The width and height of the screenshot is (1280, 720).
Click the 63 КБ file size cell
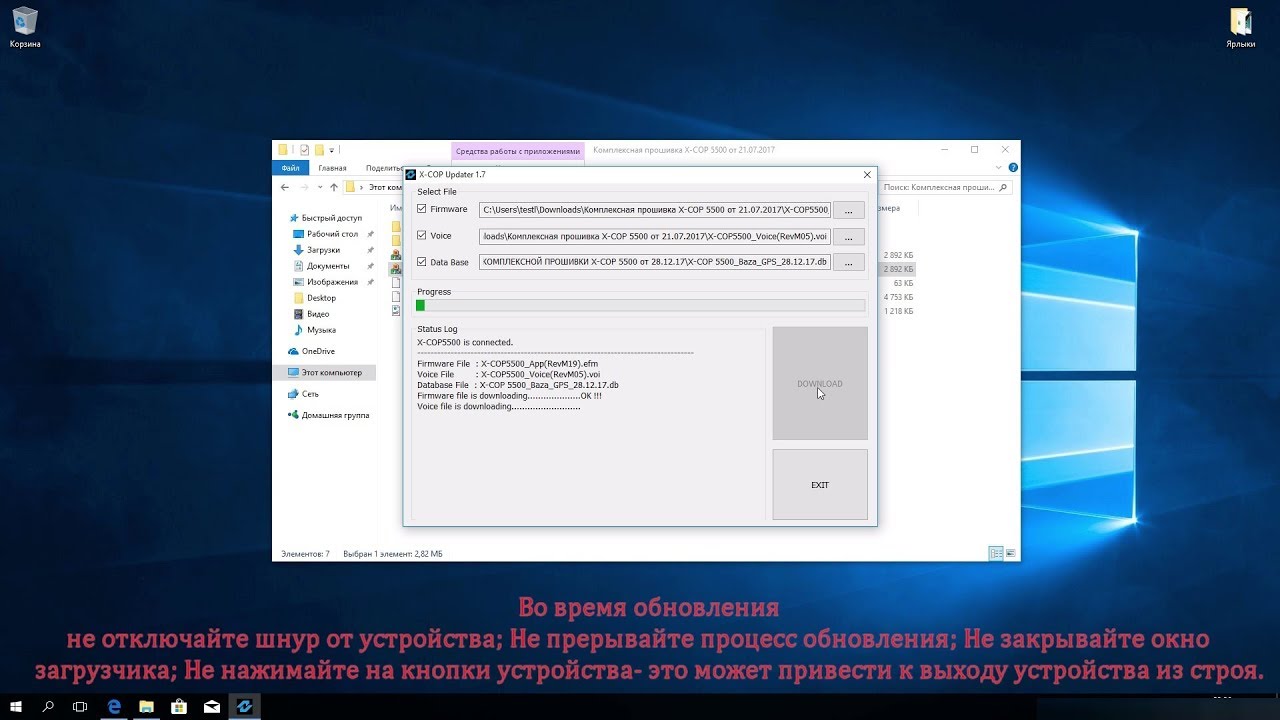tap(903, 283)
